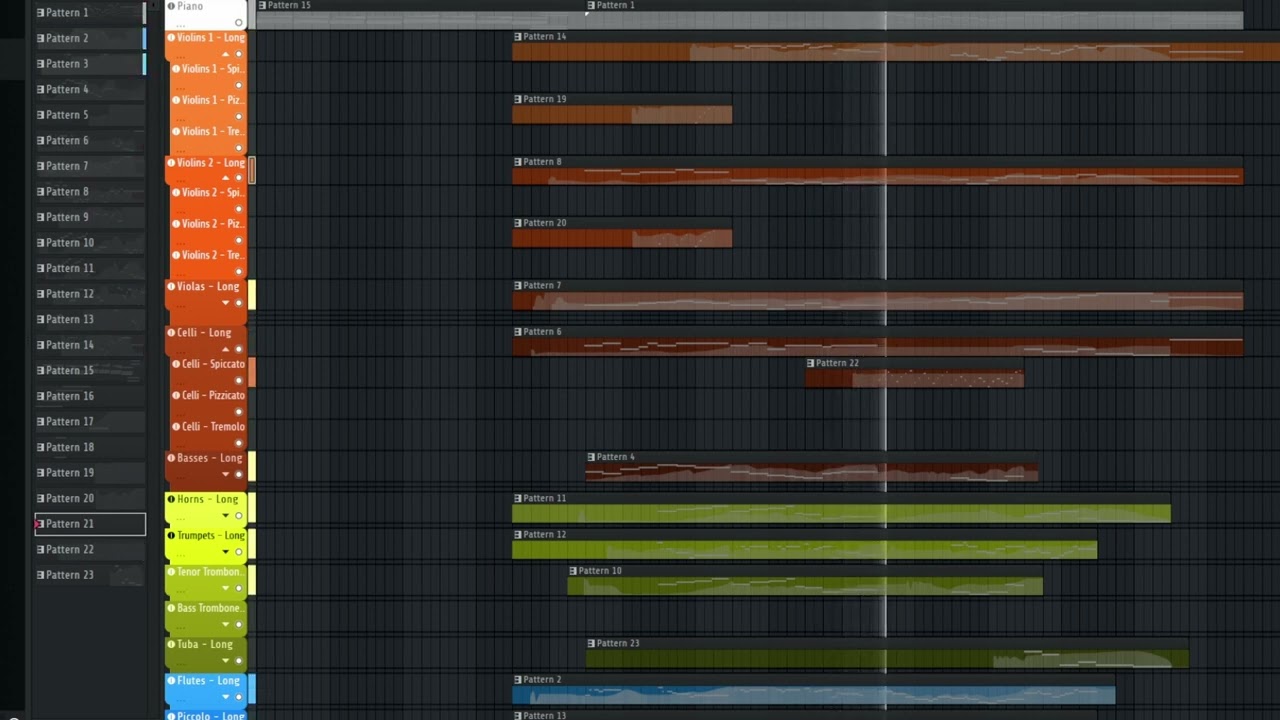Click the info icon on Horns - Long

171,499
